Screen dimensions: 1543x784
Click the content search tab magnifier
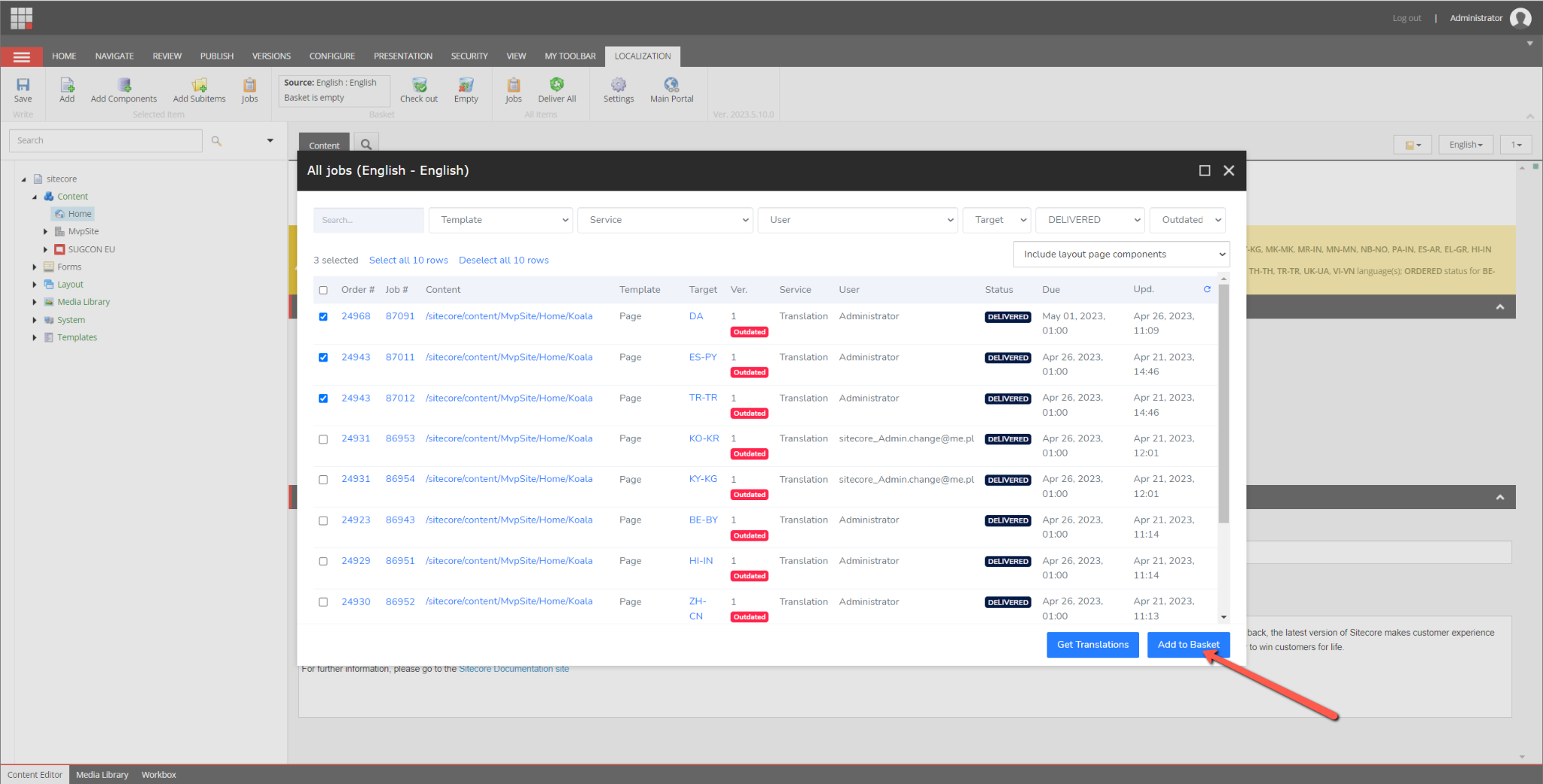tap(366, 145)
